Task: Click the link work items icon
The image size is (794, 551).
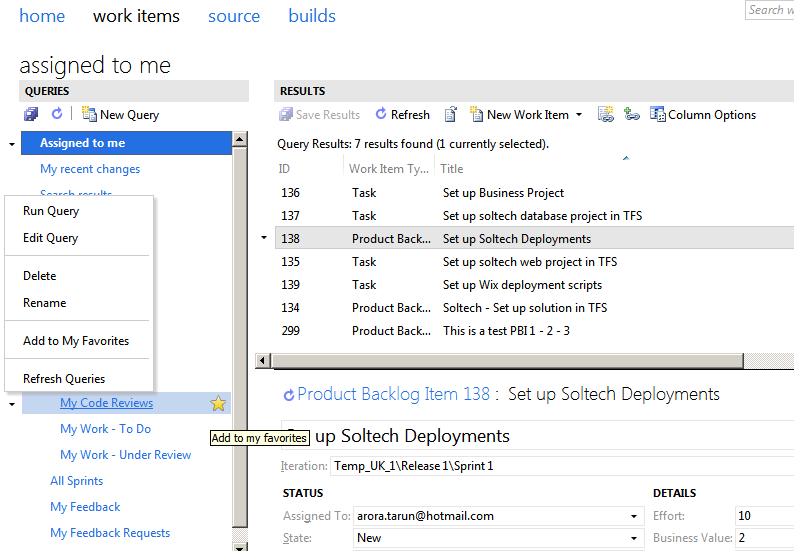Action: click(x=631, y=114)
